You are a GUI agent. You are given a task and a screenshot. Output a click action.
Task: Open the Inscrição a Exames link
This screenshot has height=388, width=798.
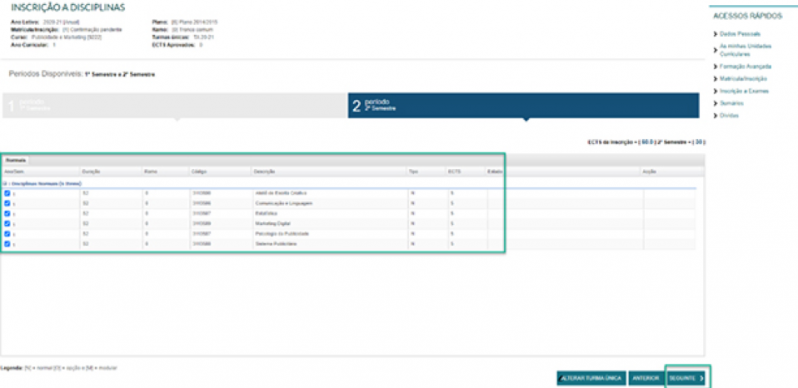744,91
